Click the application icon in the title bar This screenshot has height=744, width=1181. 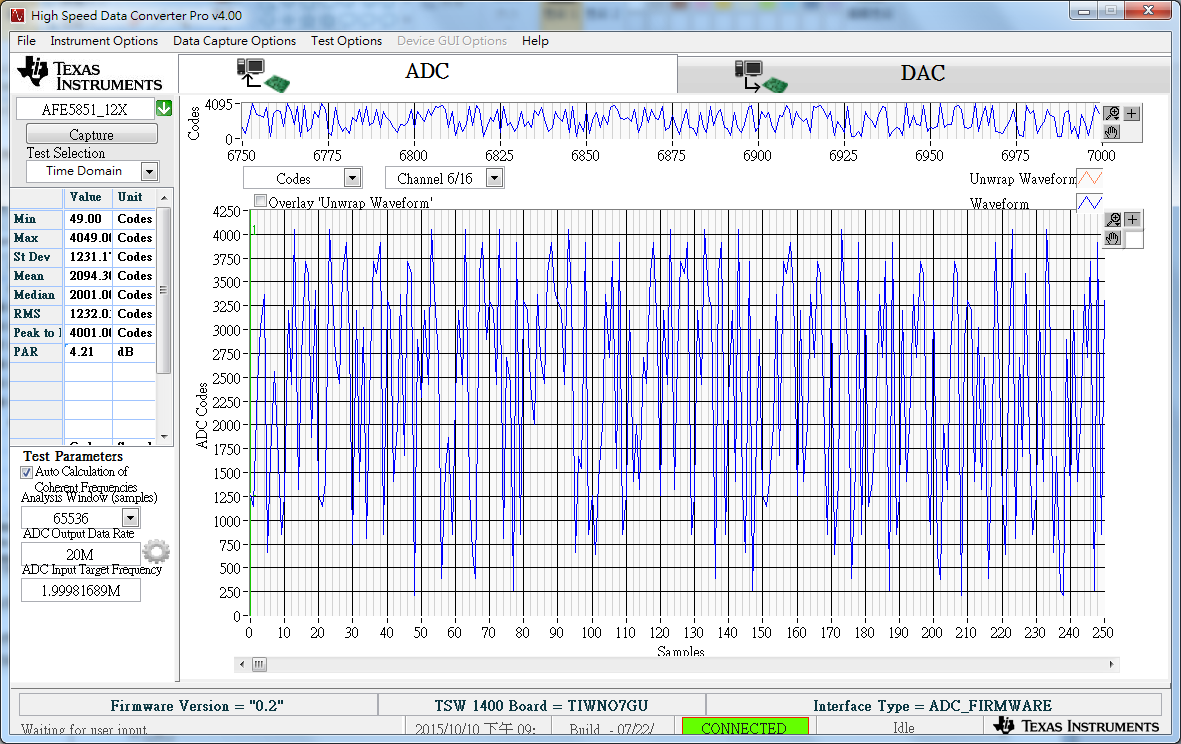point(18,15)
